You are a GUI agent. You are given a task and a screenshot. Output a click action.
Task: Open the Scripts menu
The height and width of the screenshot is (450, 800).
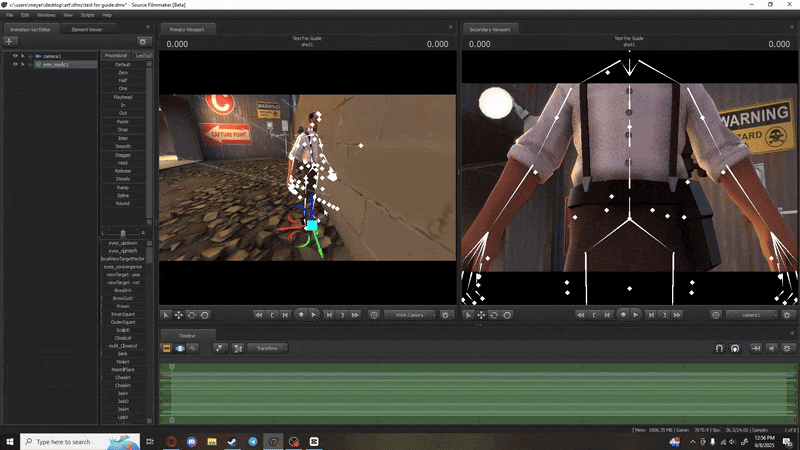(87, 15)
